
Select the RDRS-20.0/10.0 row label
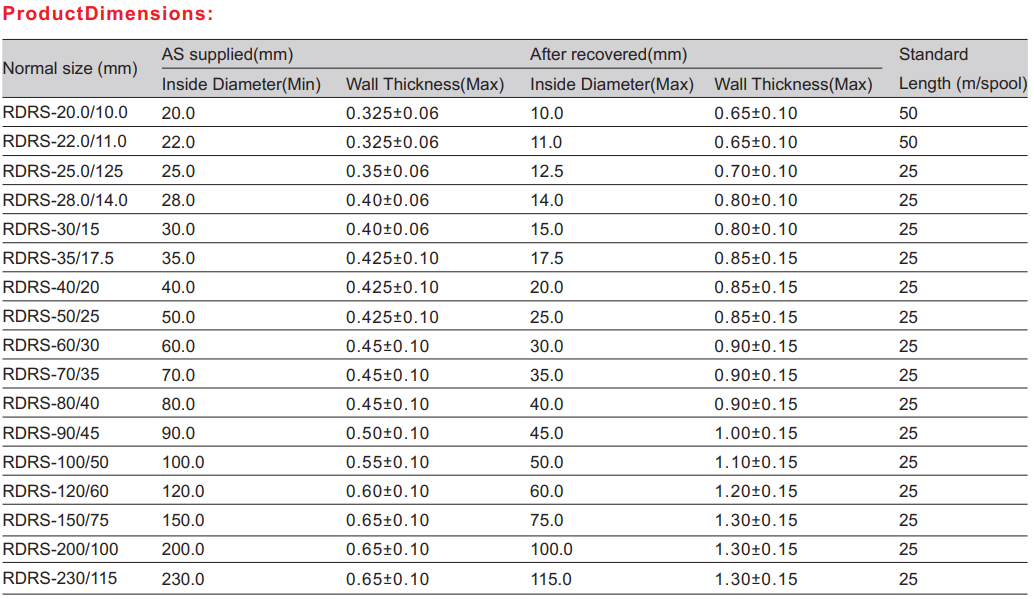coord(65,112)
